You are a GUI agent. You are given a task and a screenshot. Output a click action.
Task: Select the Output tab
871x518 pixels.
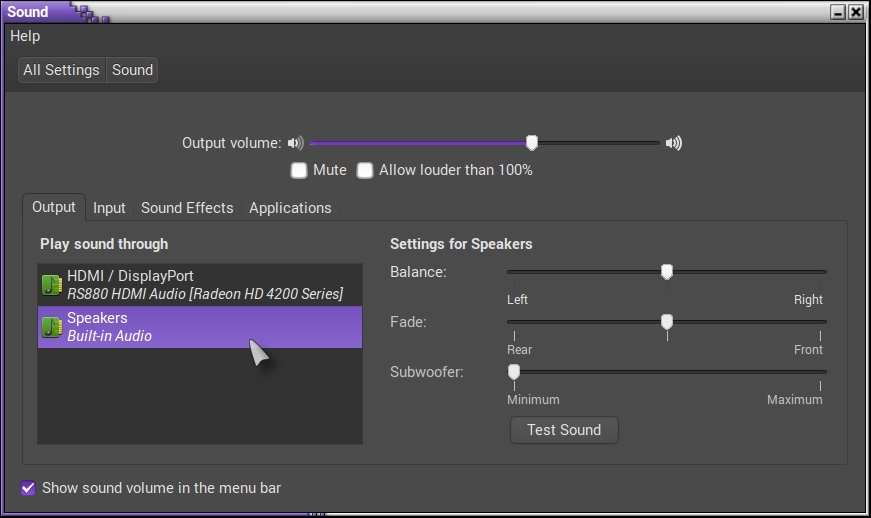coord(54,207)
